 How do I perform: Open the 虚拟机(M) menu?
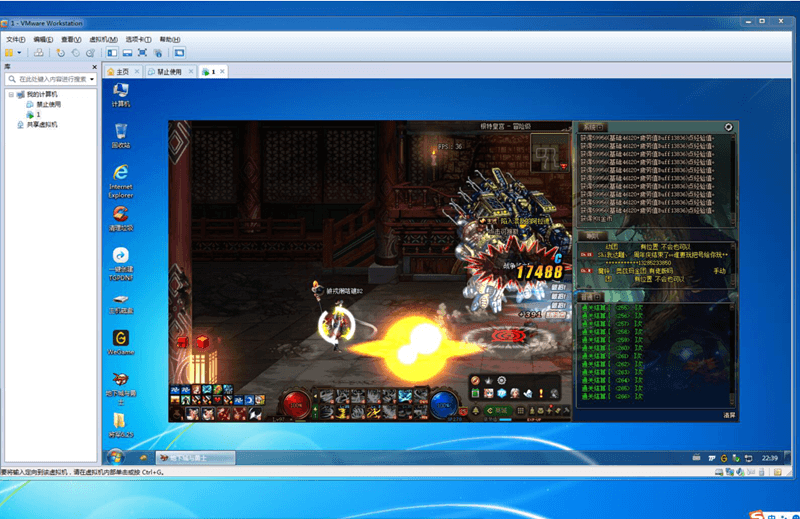click(x=104, y=39)
